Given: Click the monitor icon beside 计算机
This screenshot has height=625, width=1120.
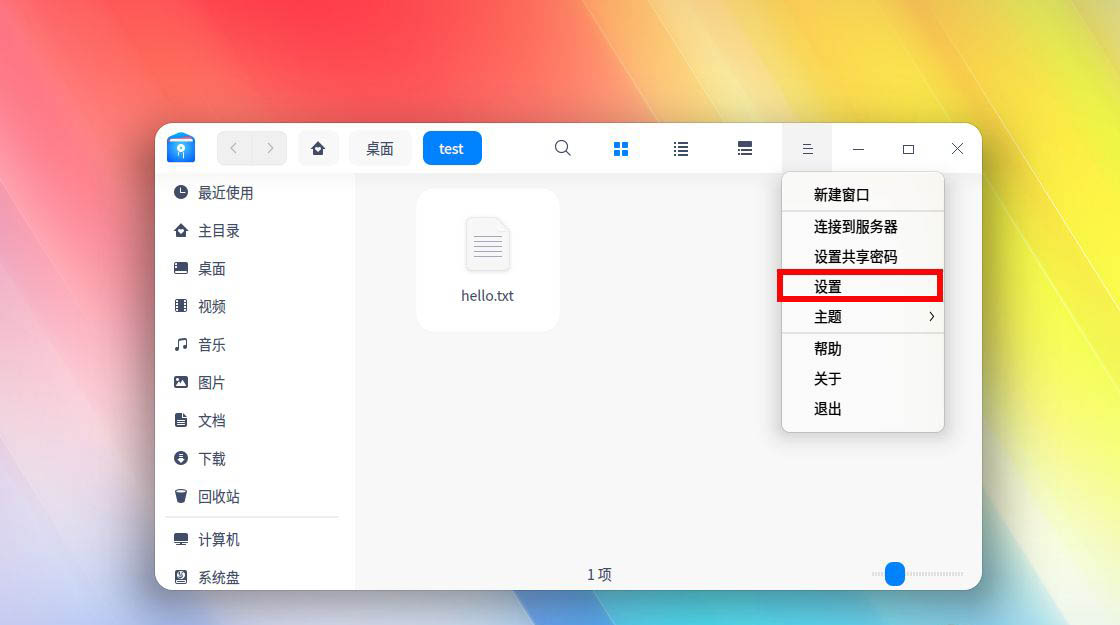Looking at the screenshot, I should pyautogui.click(x=181, y=539).
